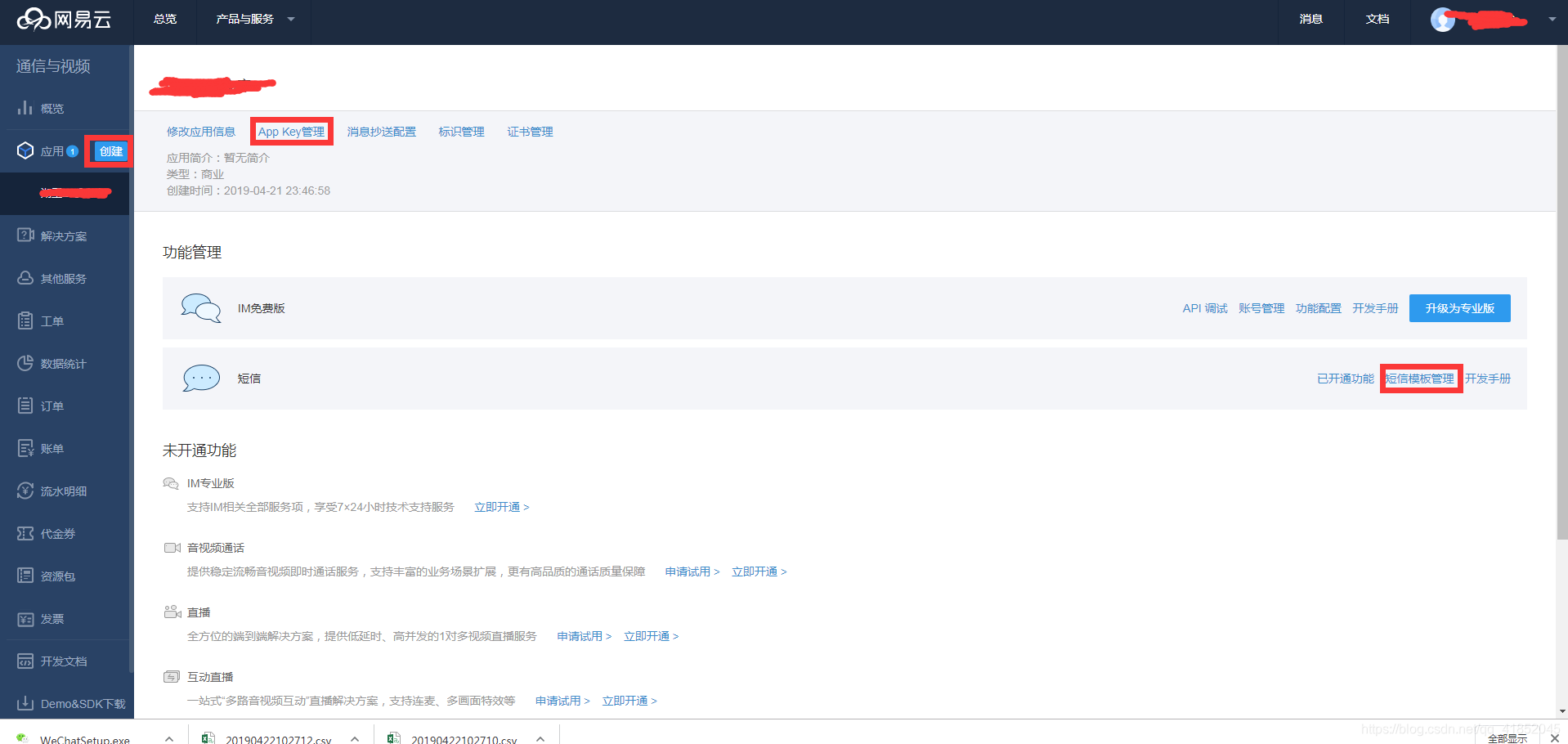Click IM专业版 立即开通 link
Screen dimensions: 1568x744
tap(502, 507)
